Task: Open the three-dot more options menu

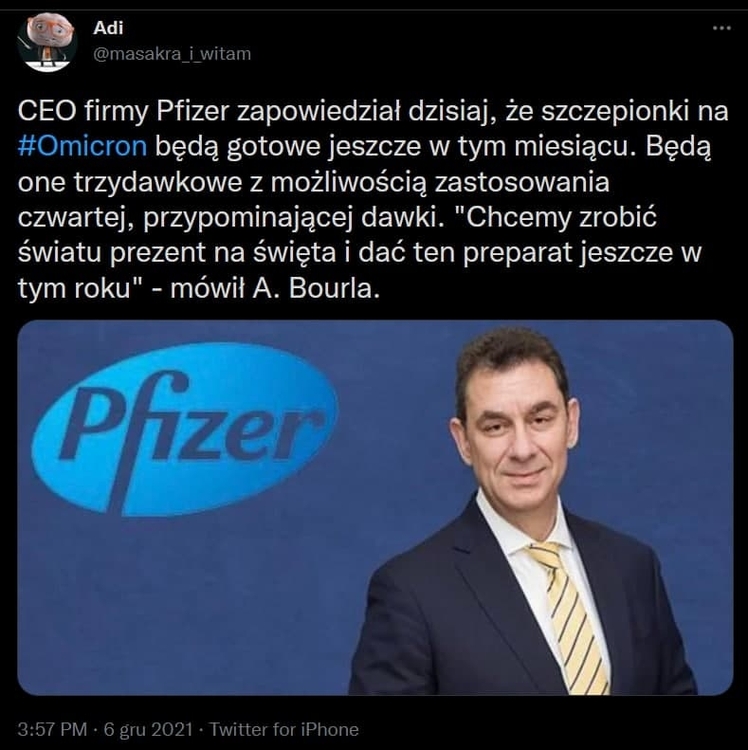Action: pos(722,28)
